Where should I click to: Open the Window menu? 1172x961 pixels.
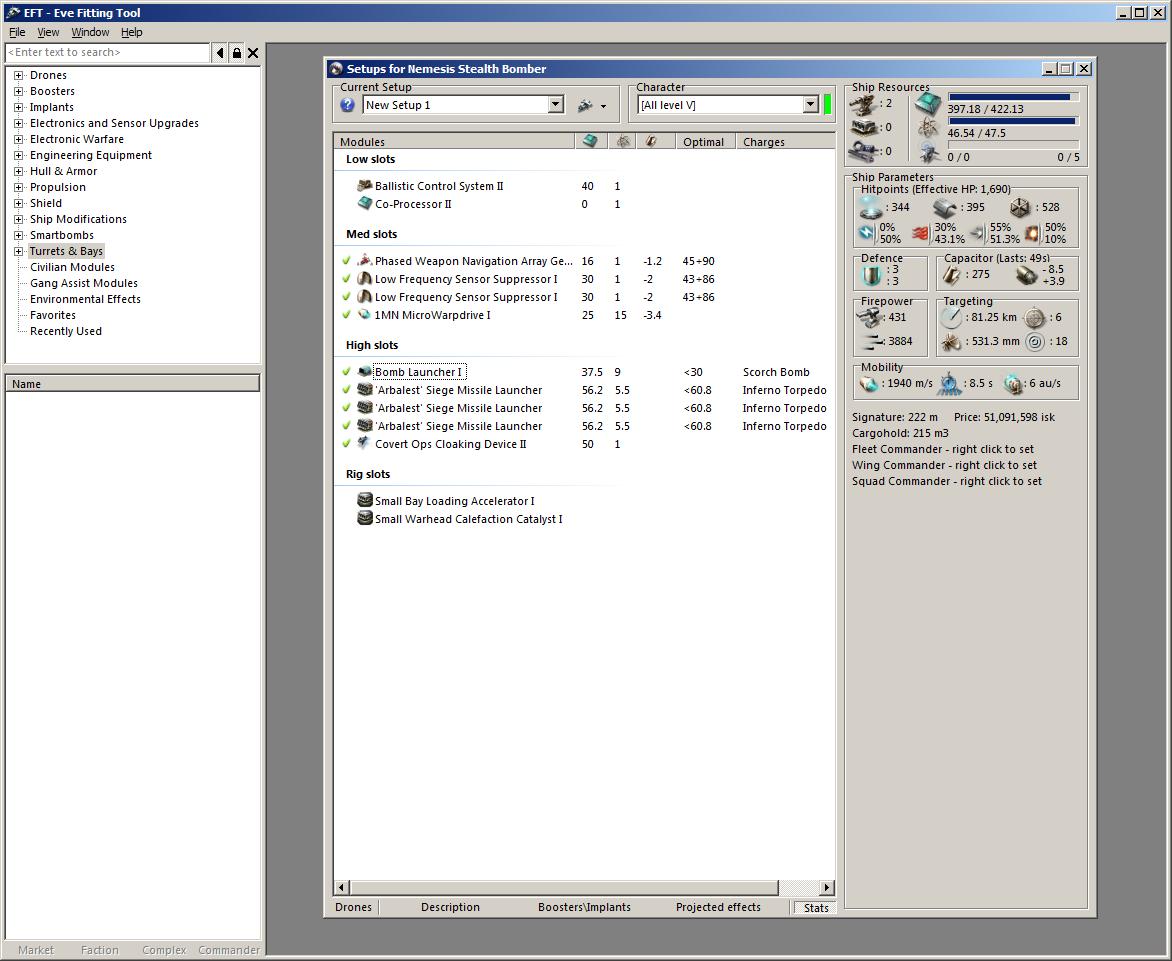[90, 32]
